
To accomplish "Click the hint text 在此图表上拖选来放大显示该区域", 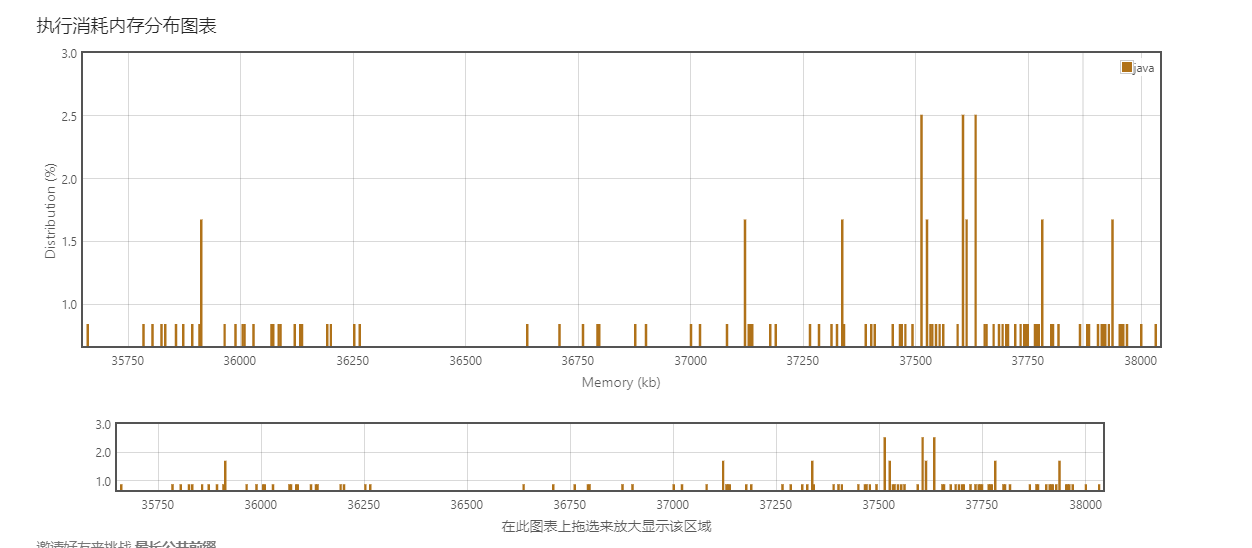I will click(606, 526).
